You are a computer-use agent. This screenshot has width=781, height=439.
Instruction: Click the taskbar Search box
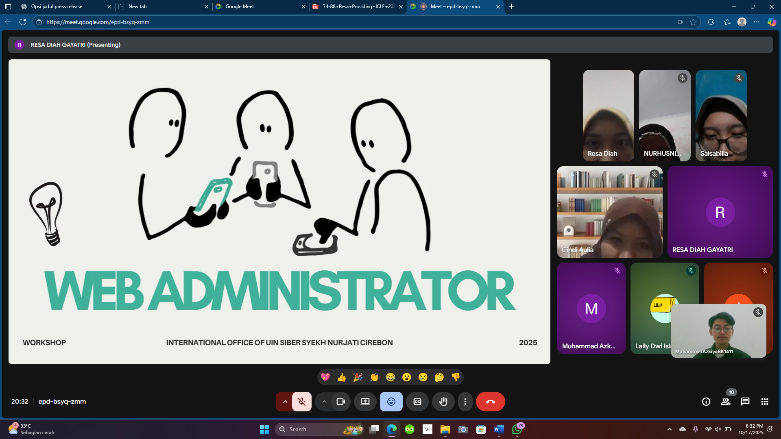[320, 429]
